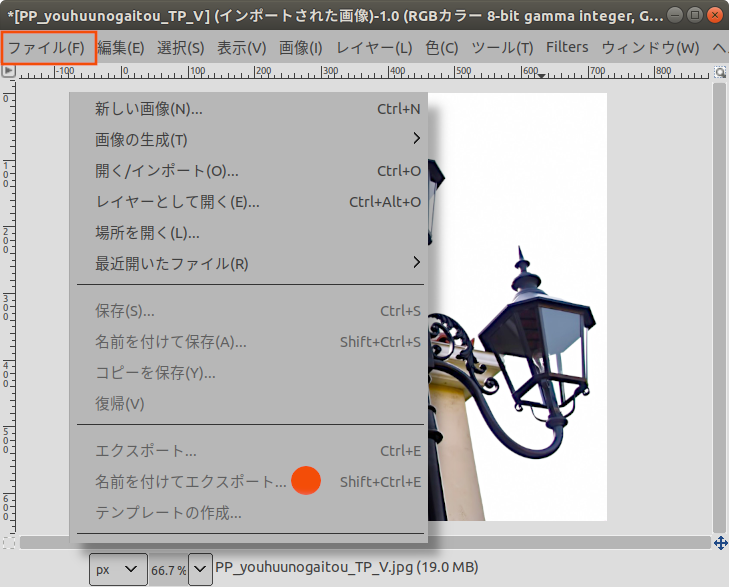Open the Filters menu
729x587 pixels.
tap(567, 47)
